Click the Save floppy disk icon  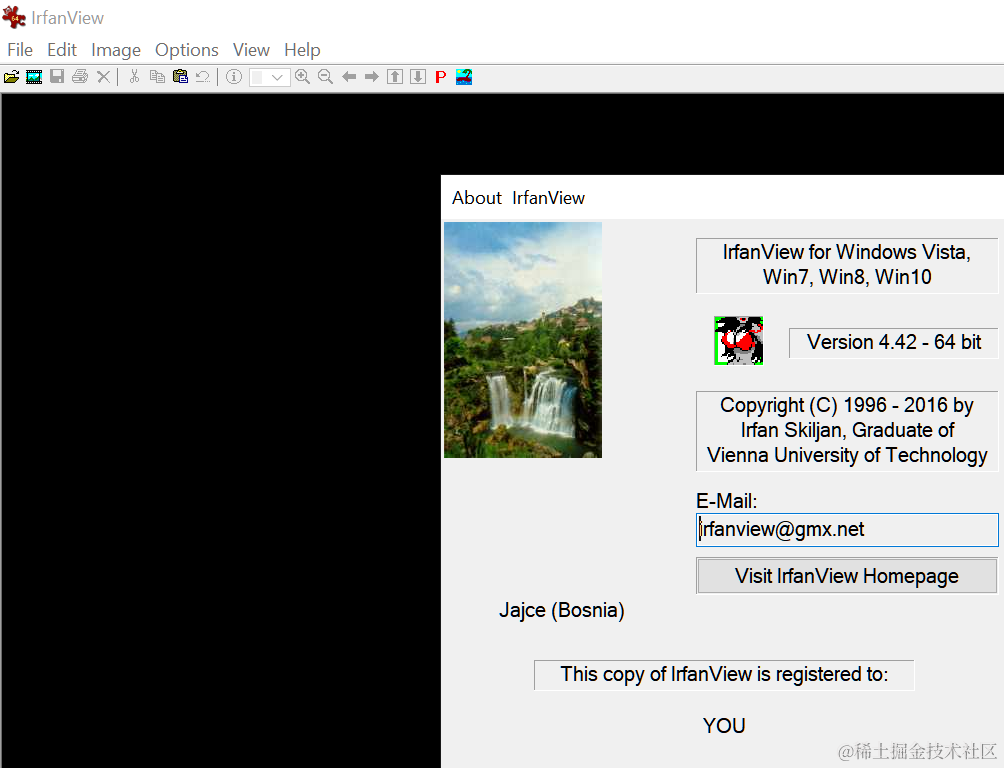click(57, 77)
